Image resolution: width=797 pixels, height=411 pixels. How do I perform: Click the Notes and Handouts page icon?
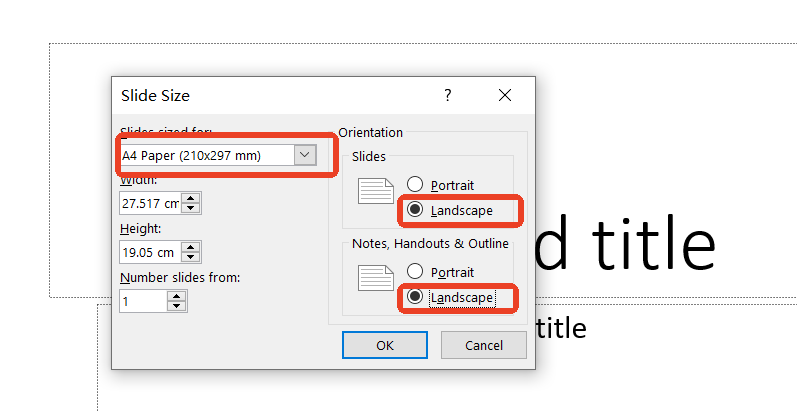tap(377, 282)
